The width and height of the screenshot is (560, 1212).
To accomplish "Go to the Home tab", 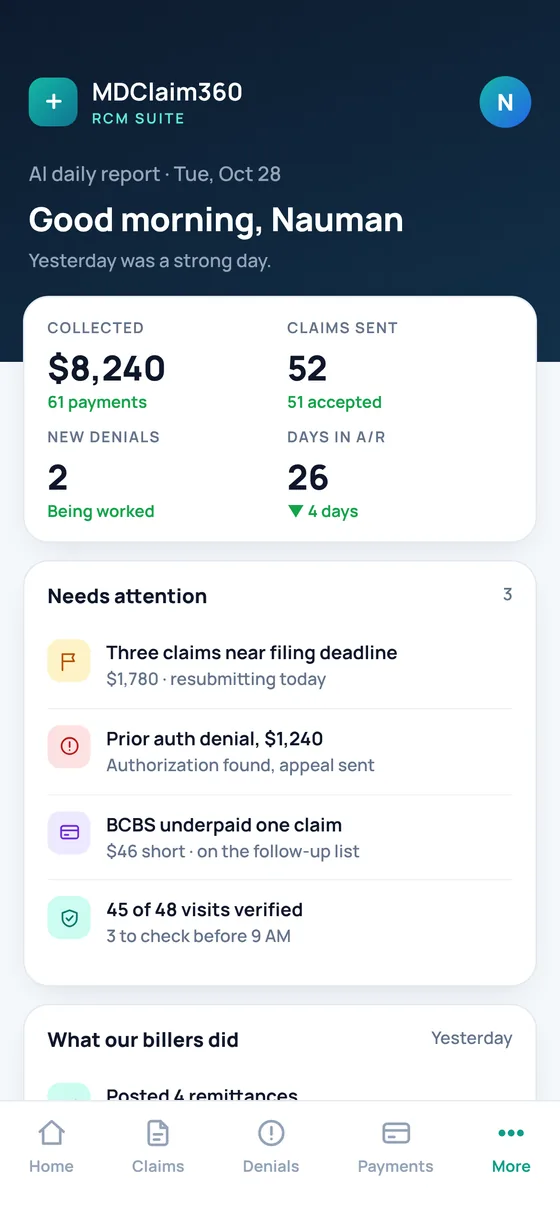I will click(51, 1147).
